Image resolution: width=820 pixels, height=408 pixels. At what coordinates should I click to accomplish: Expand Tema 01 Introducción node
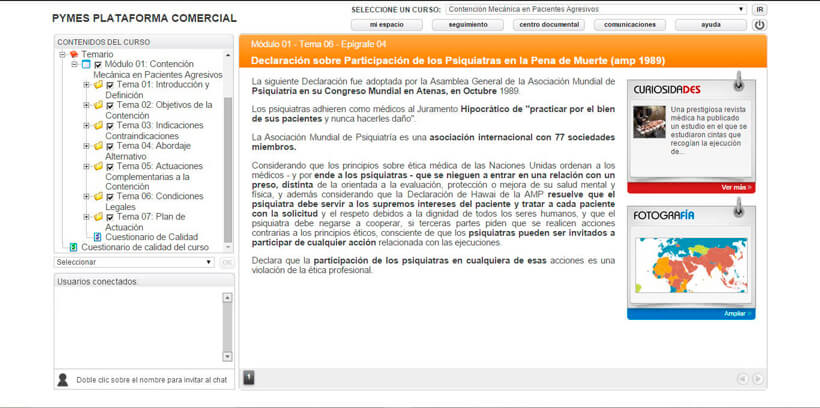click(86, 84)
